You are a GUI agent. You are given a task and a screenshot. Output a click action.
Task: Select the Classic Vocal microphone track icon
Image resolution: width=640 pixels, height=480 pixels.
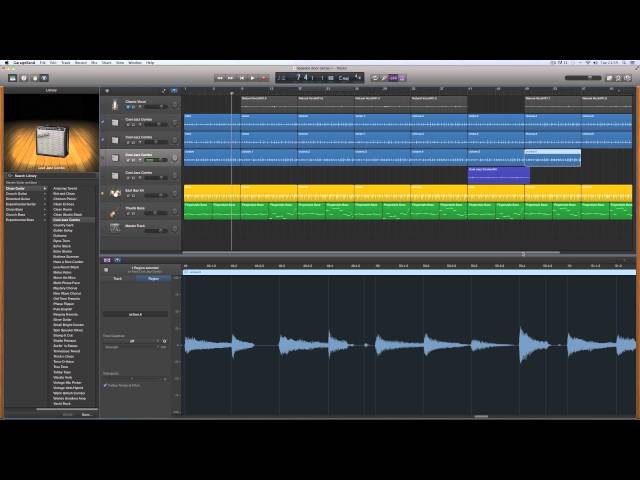click(116, 104)
